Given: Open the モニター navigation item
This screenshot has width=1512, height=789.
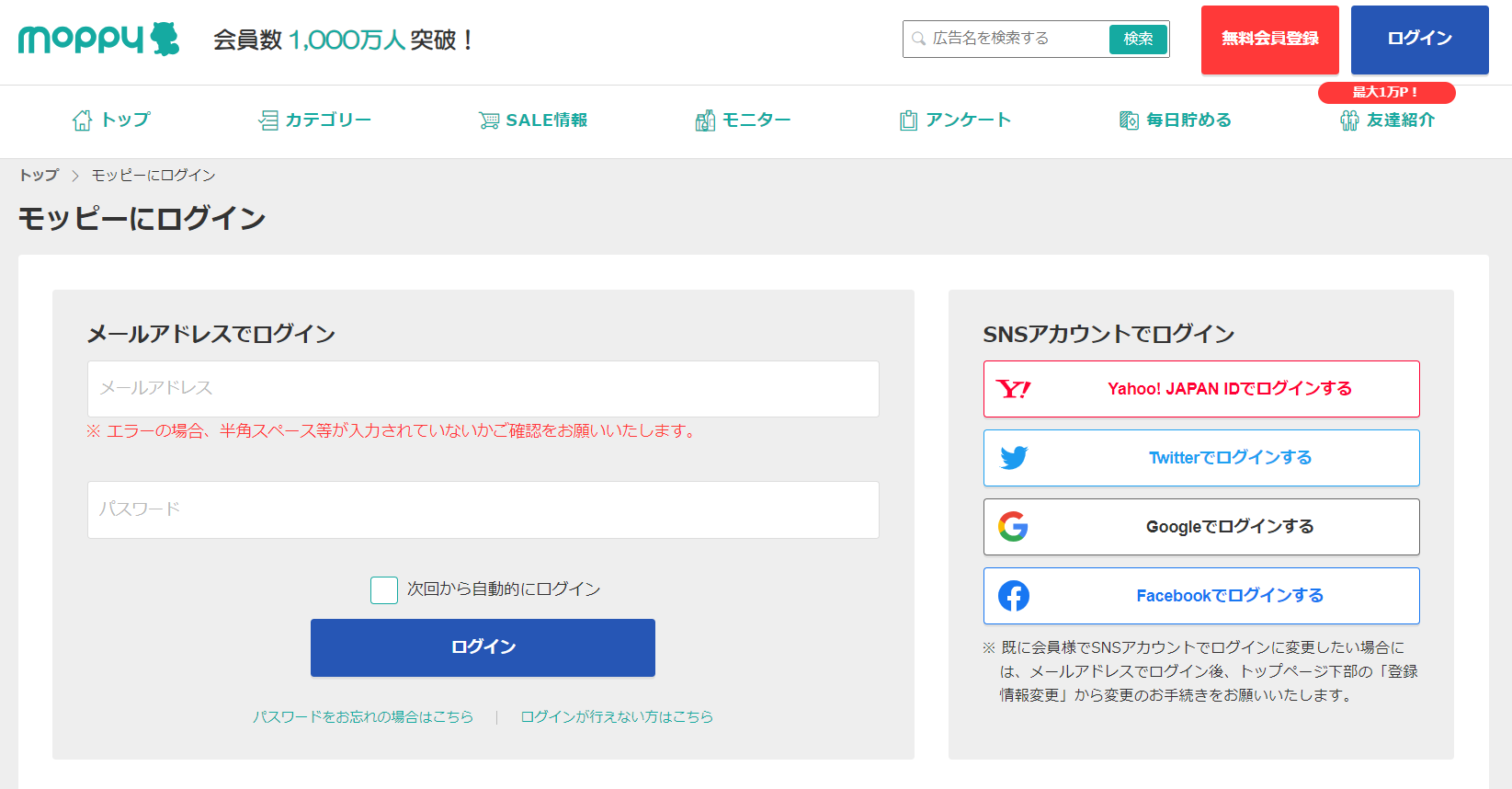Looking at the screenshot, I should (x=743, y=120).
